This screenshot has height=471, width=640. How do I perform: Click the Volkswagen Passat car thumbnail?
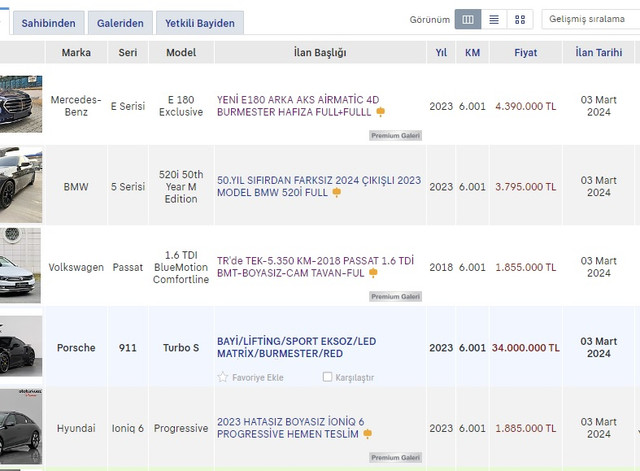(20, 265)
